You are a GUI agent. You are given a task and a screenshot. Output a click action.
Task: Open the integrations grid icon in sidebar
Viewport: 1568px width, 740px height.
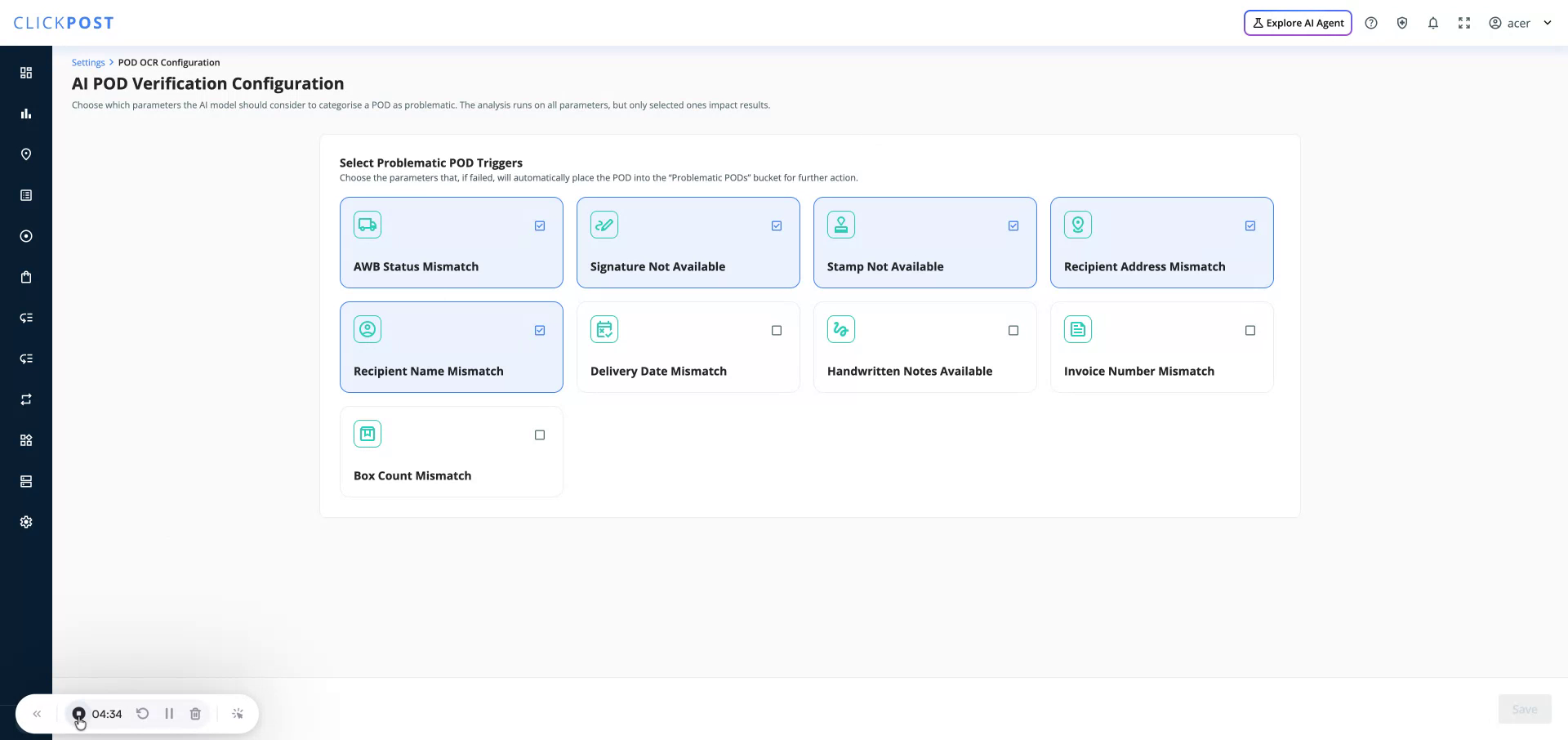[26, 440]
